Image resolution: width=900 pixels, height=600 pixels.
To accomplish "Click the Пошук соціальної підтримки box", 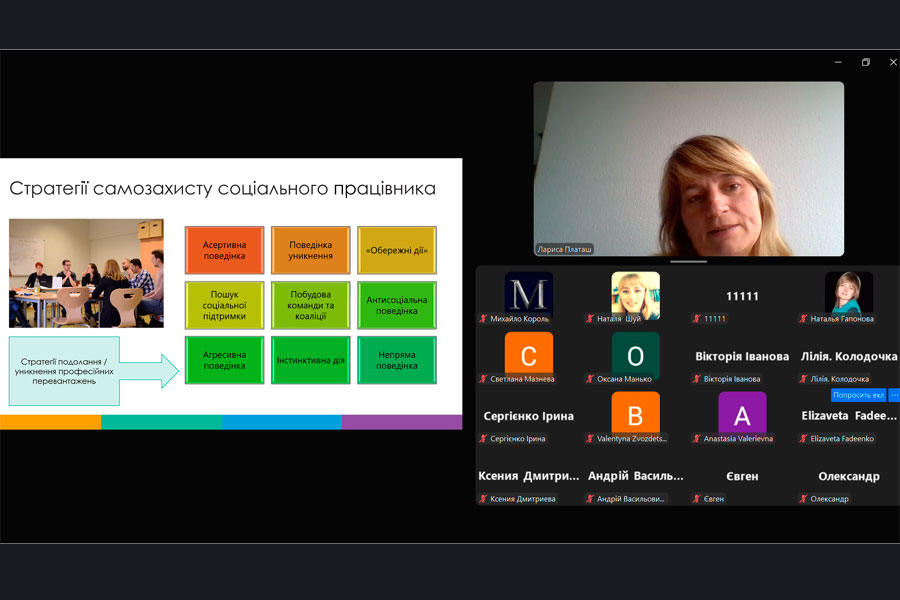I will [x=224, y=305].
